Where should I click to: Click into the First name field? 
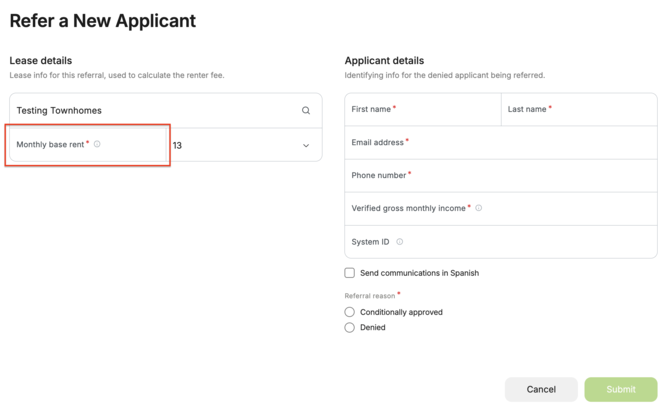(423, 110)
